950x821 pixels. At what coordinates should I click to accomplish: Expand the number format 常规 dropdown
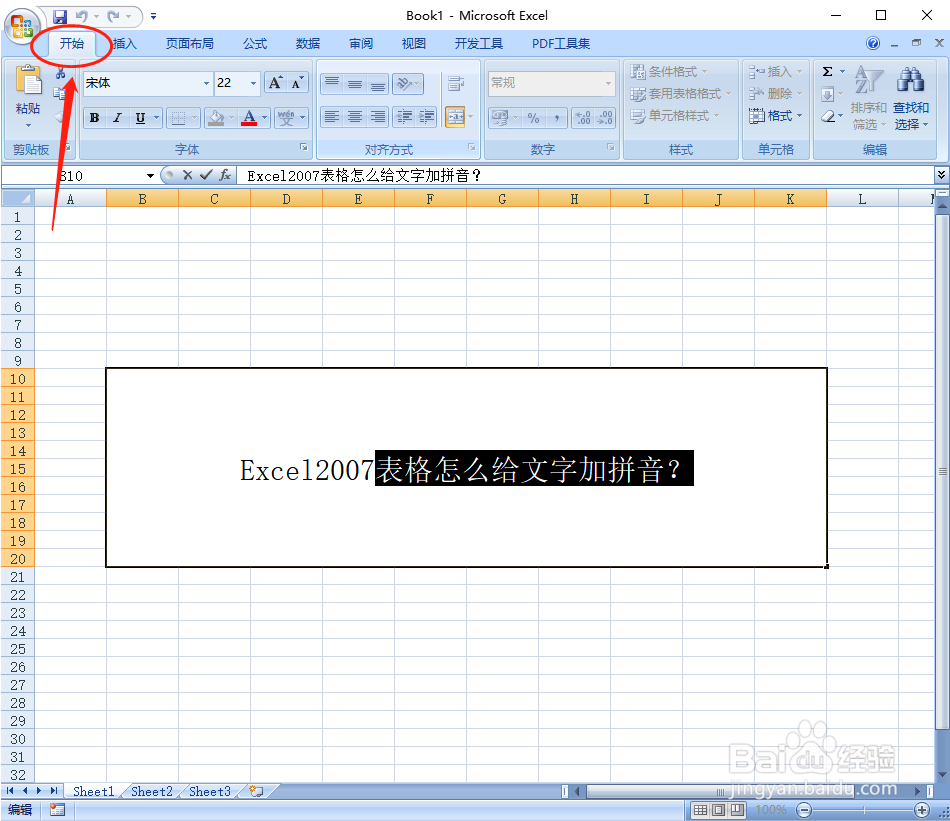608,83
